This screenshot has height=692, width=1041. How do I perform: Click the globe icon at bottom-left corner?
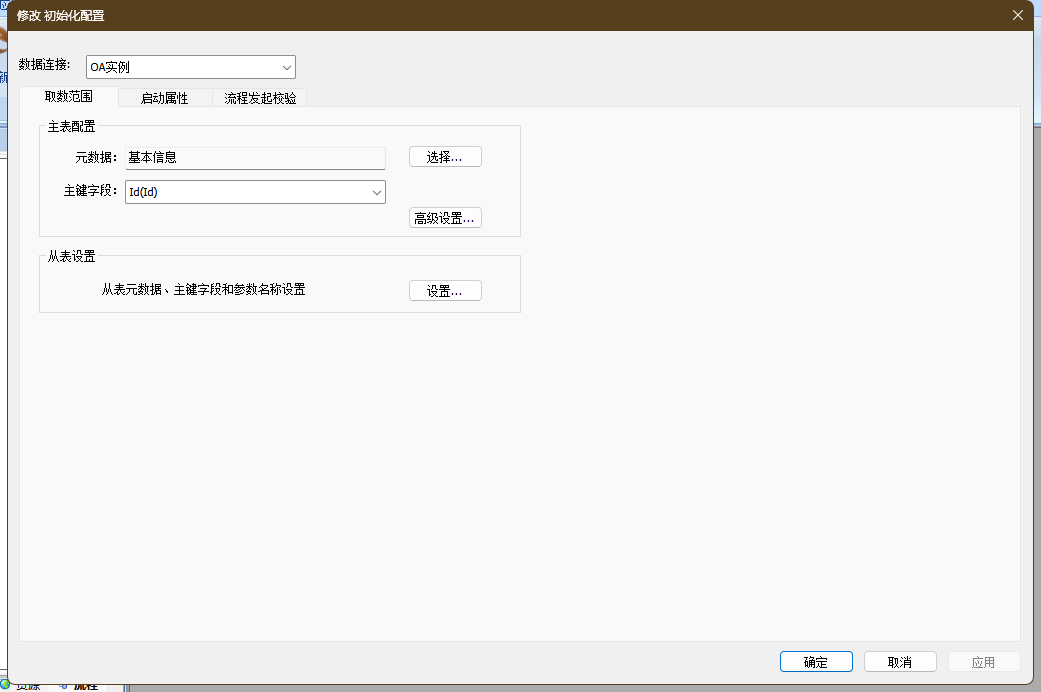coord(4,685)
